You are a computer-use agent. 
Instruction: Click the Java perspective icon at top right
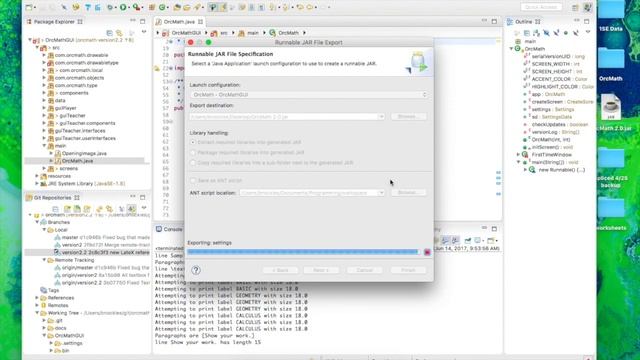click(587, 7)
